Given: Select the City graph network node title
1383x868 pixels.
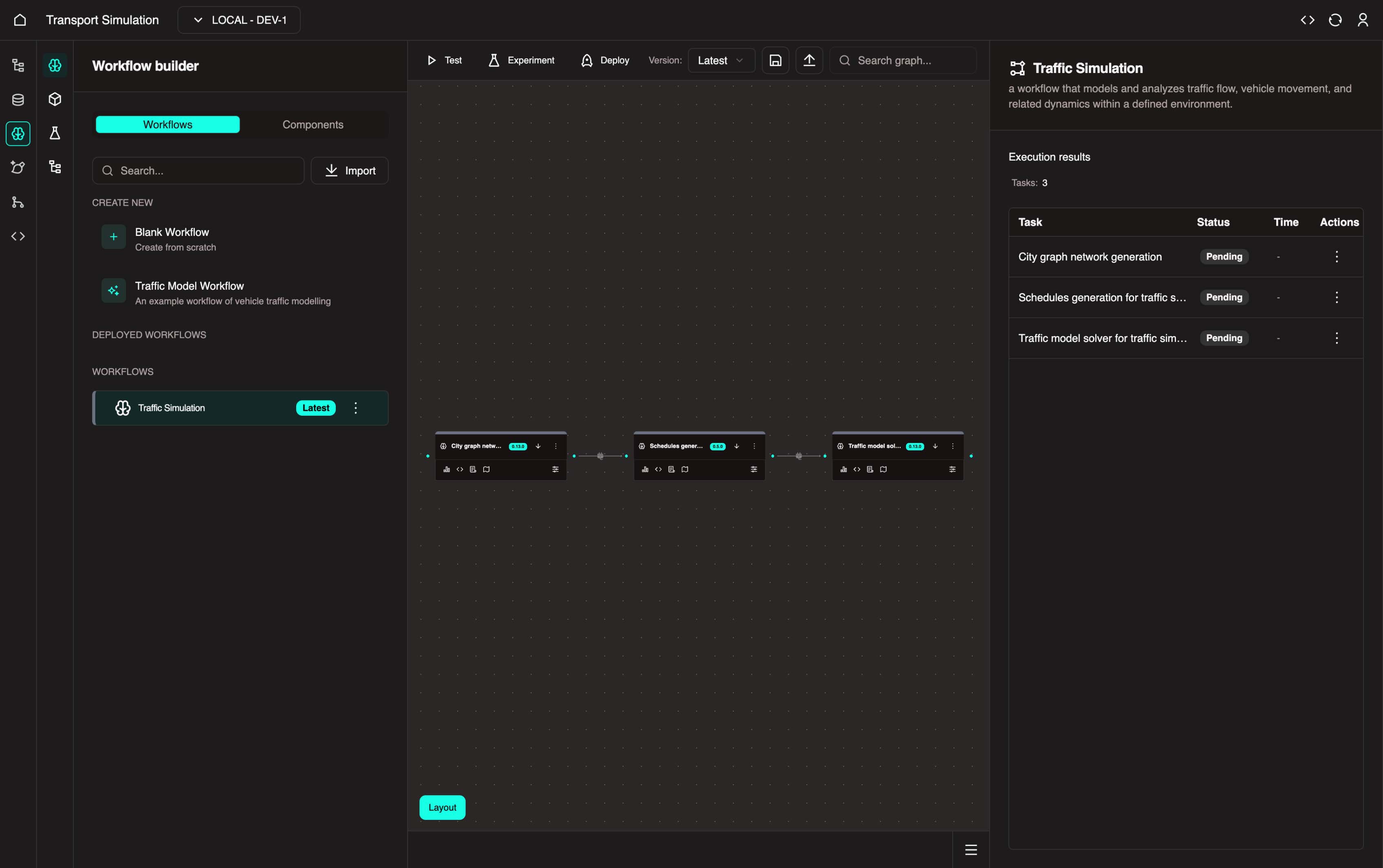Looking at the screenshot, I should 476,446.
